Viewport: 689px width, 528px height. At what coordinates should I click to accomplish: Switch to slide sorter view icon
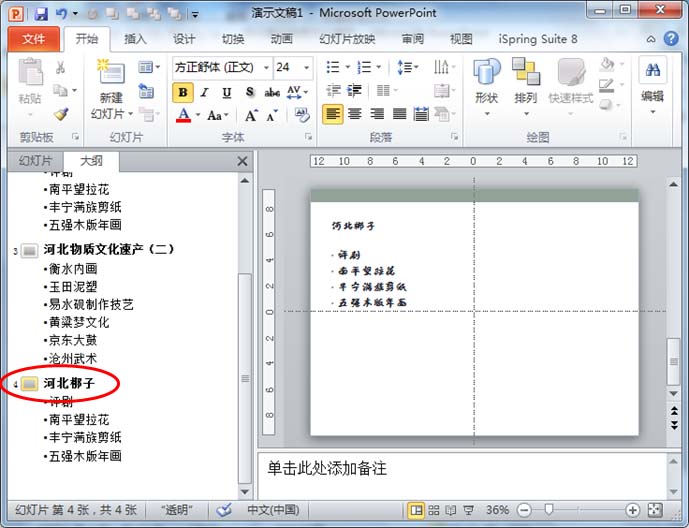click(436, 510)
